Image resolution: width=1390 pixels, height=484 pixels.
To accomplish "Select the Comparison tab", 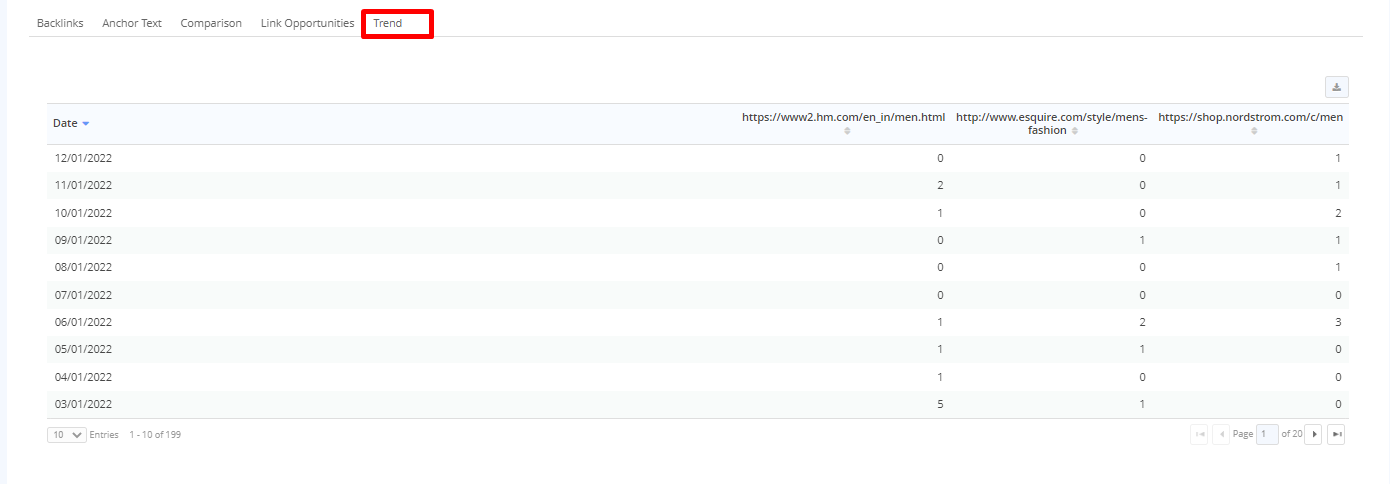I will pos(211,23).
